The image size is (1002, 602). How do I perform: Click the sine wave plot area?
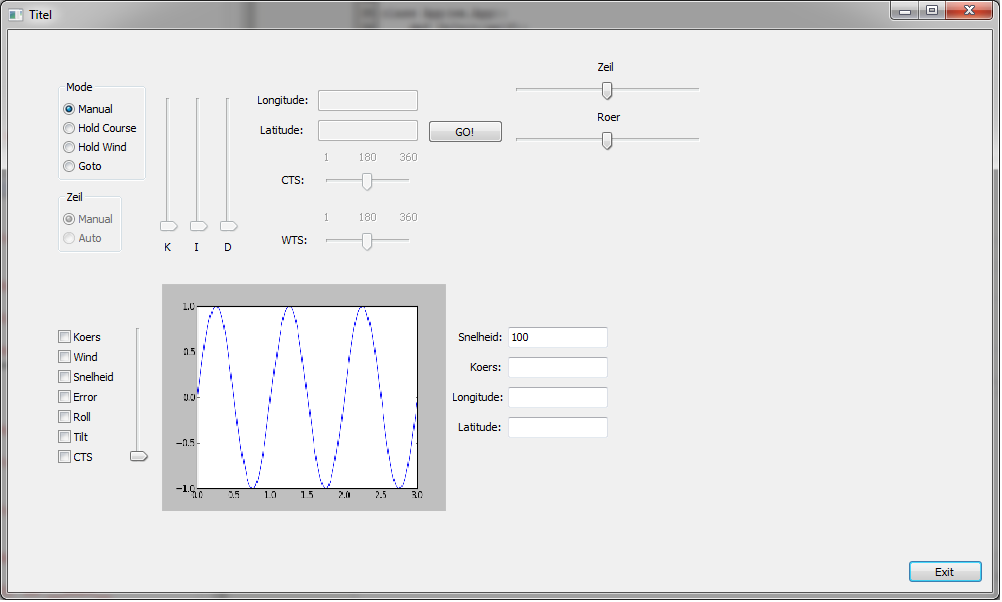[x=306, y=397]
